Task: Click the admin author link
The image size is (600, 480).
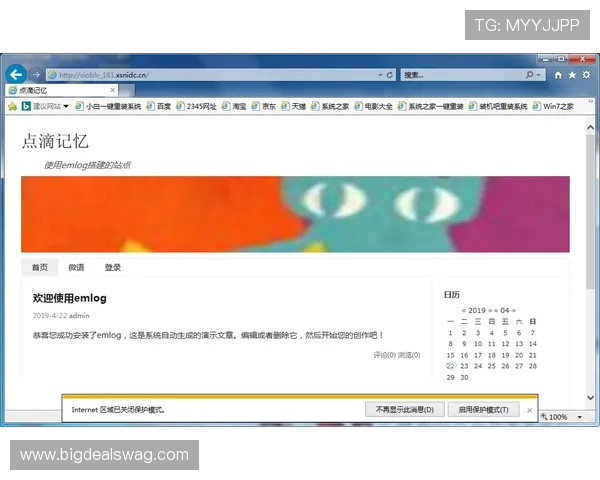Action: (x=79, y=315)
